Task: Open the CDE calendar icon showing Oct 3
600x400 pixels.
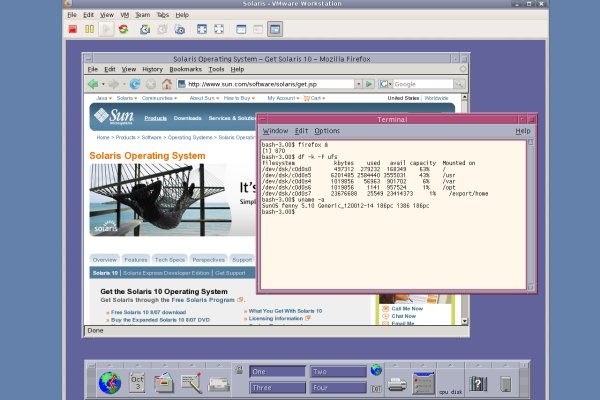Action: (137, 381)
